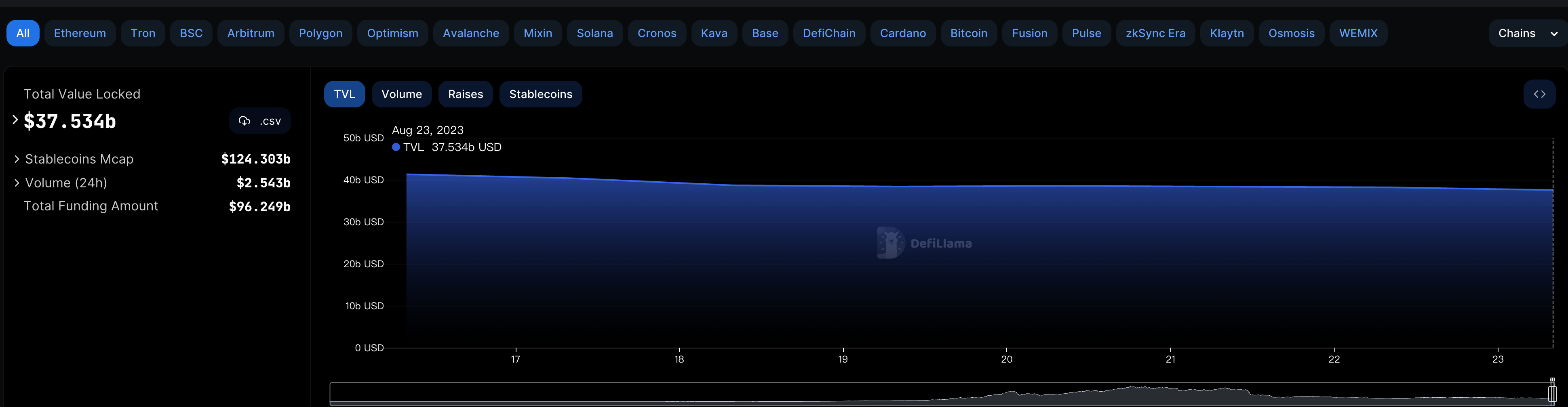The height and width of the screenshot is (407, 1568).
Task: Open the Cardano chain view
Action: tap(903, 33)
